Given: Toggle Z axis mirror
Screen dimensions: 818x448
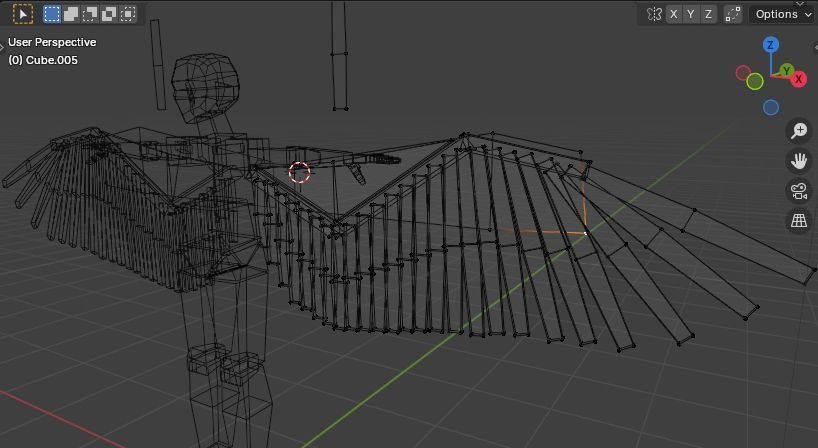Looking at the screenshot, I should [708, 14].
